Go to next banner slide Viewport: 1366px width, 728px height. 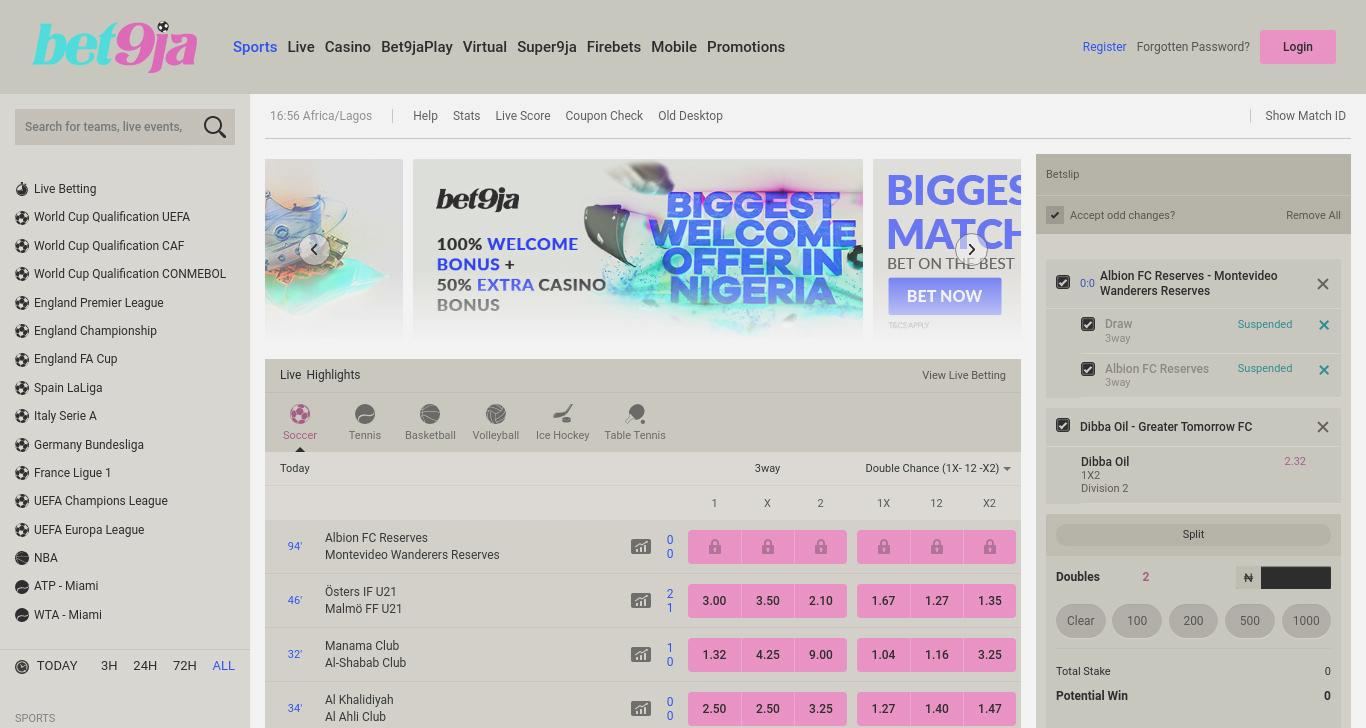point(971,249)
